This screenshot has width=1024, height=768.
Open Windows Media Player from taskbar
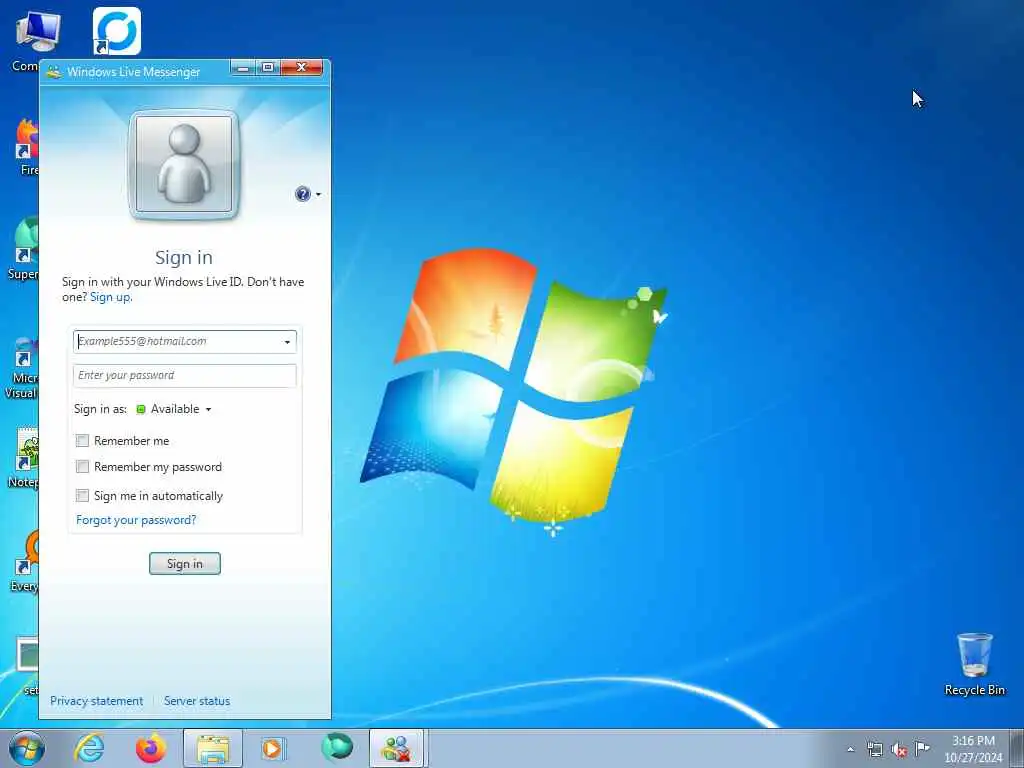coord(273,748)
